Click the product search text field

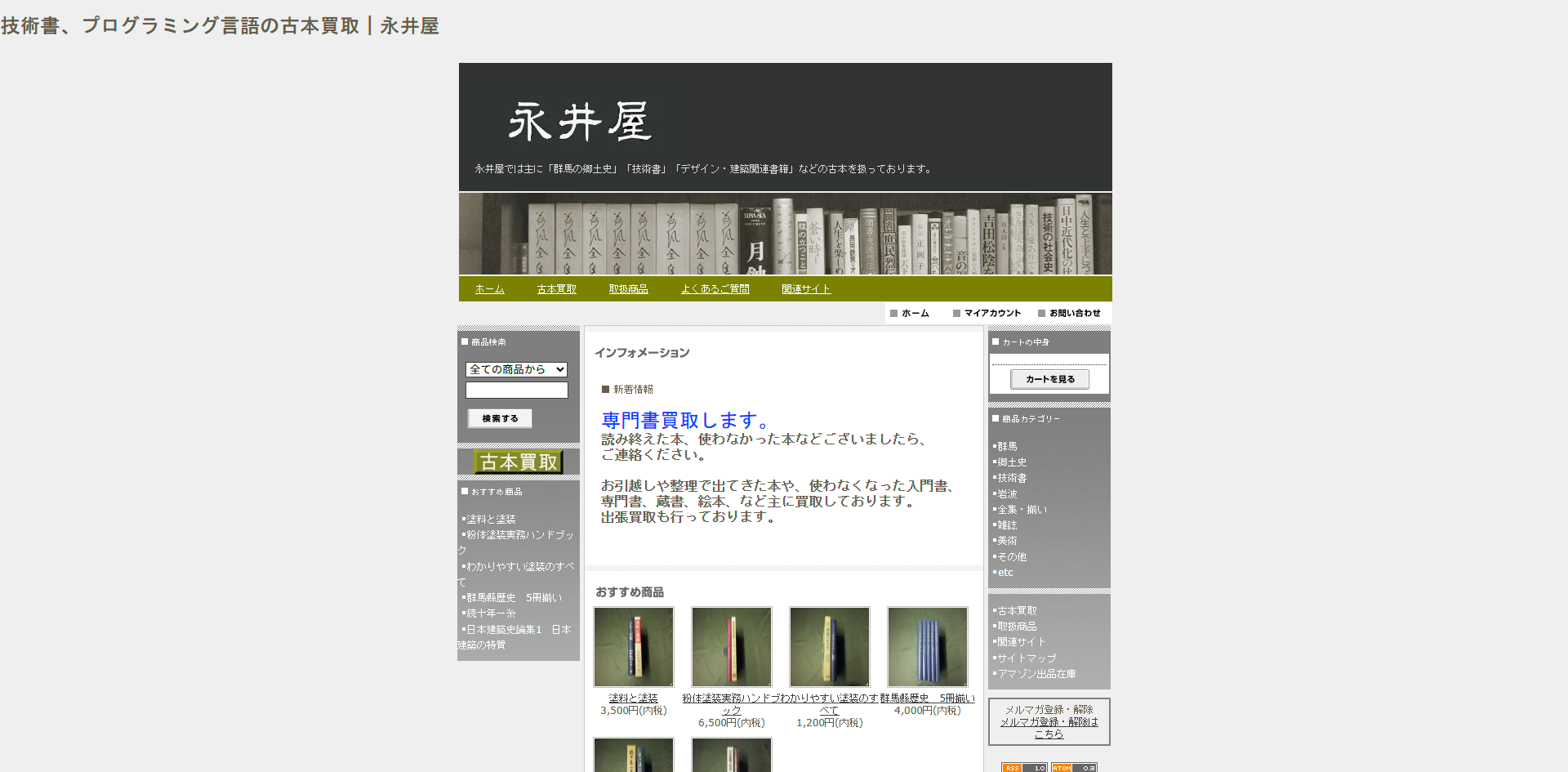[x=516, y=390]
